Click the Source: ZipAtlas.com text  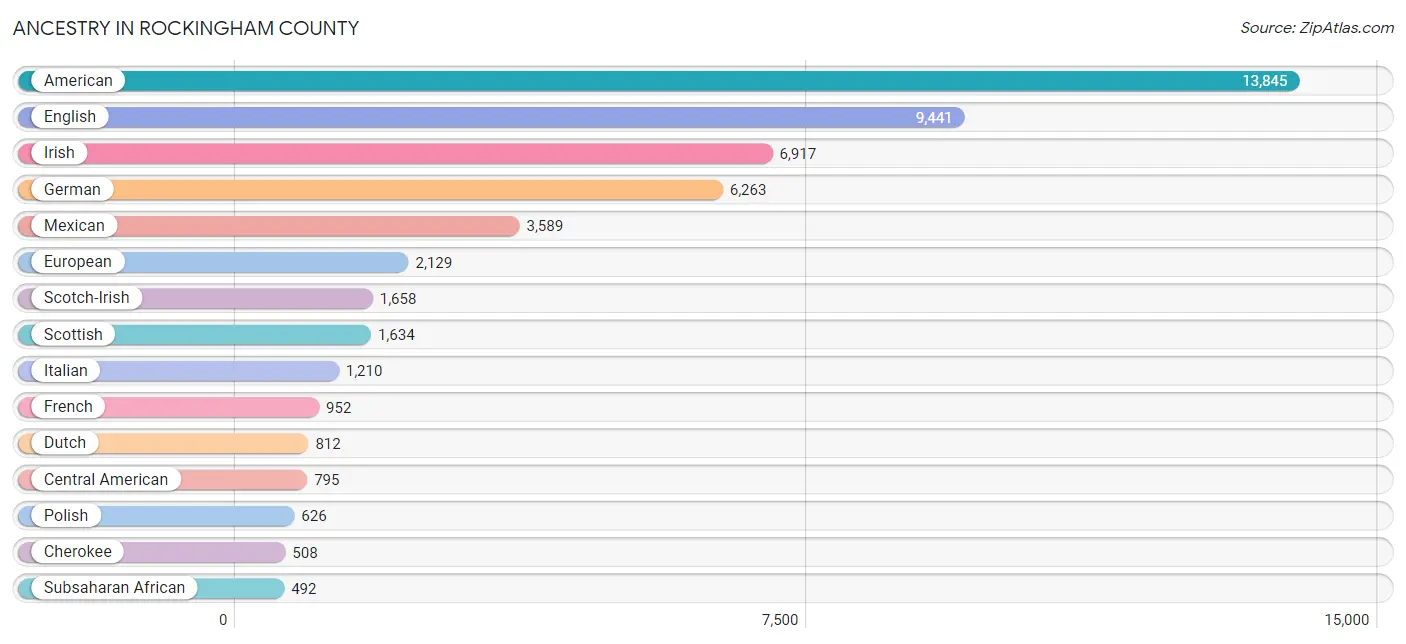pos(1317,28)
